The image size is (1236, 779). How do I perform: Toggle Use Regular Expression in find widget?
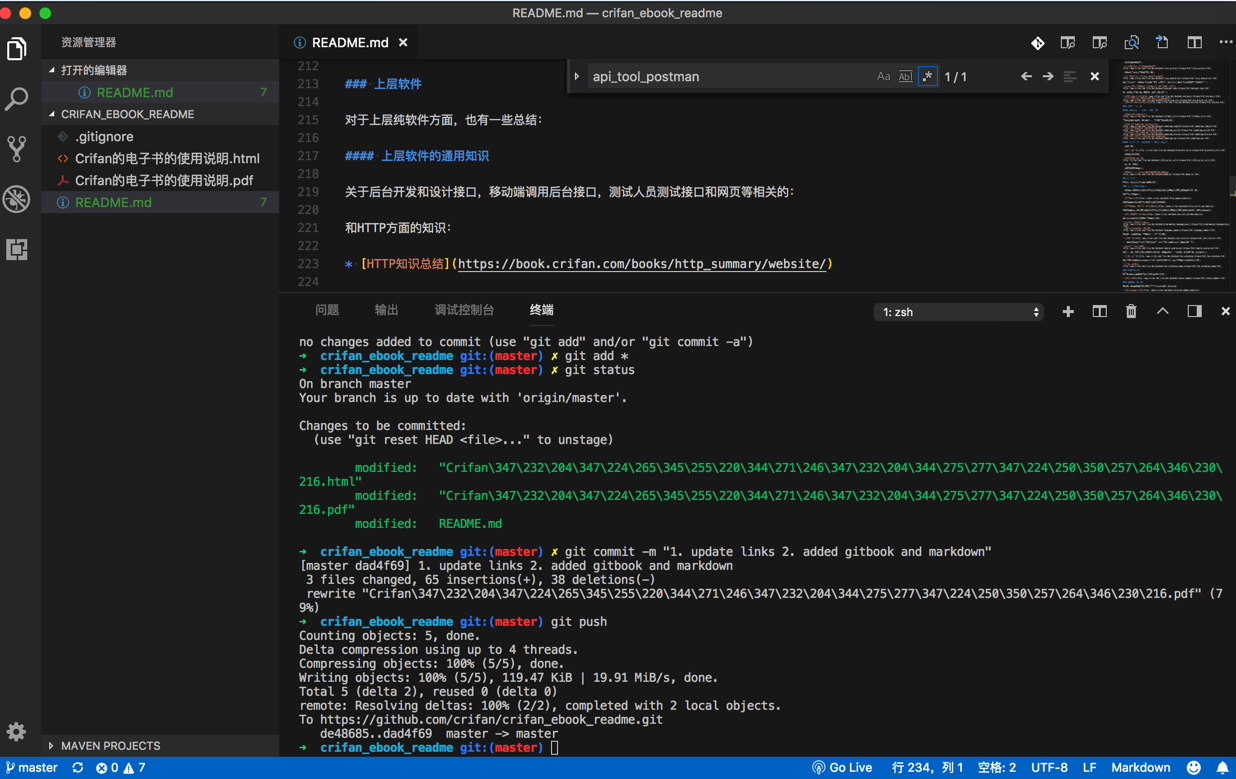pyautogui.click(x=927, y=76)
